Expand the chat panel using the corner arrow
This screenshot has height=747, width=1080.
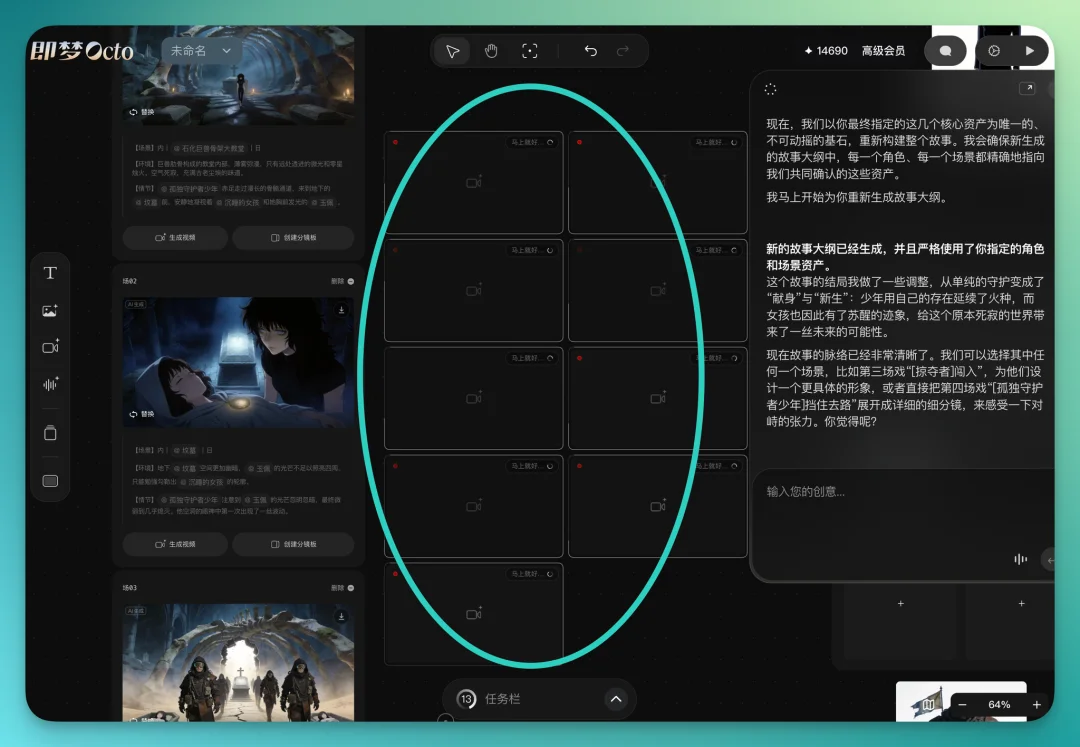click(x=1028, y=87)
